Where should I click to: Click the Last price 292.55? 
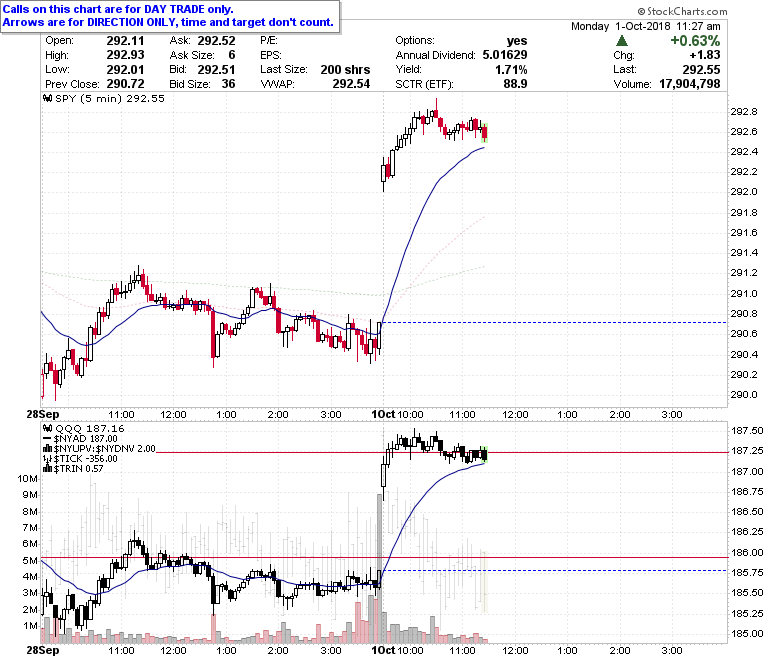click(x=701, y=70)
